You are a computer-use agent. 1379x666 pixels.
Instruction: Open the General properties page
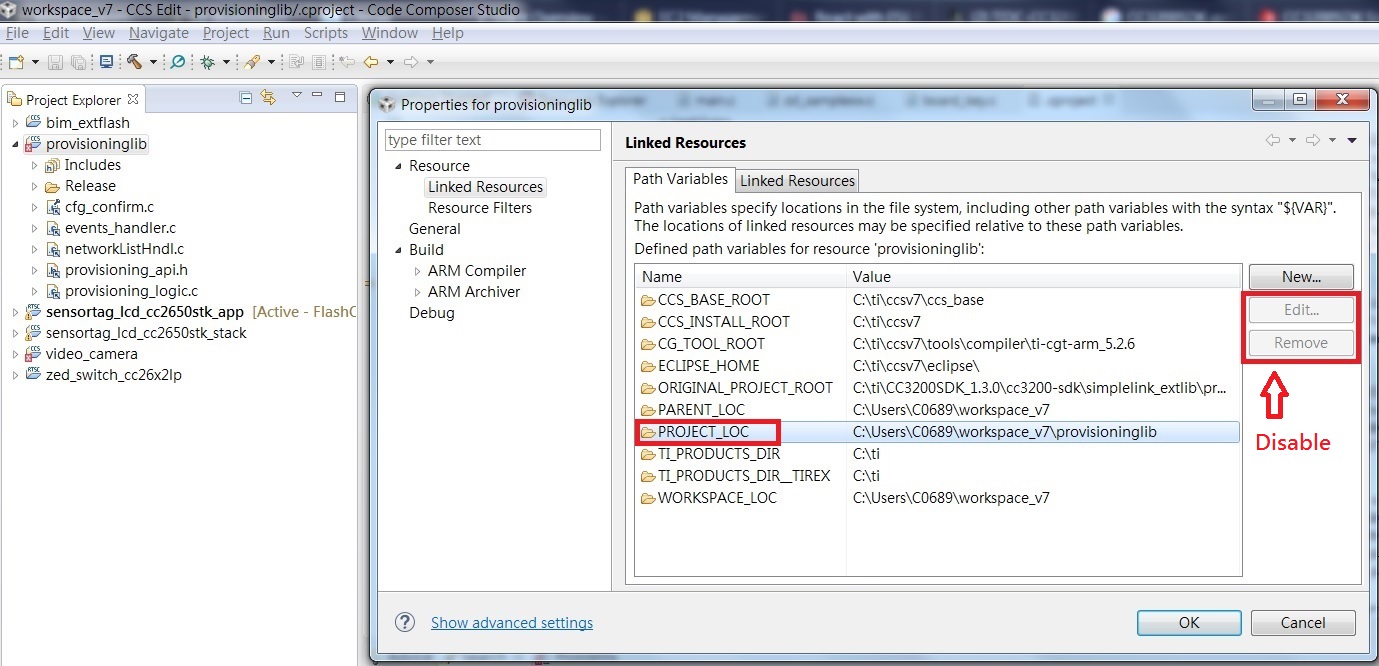pyautogui.click(x=435, y=229)
